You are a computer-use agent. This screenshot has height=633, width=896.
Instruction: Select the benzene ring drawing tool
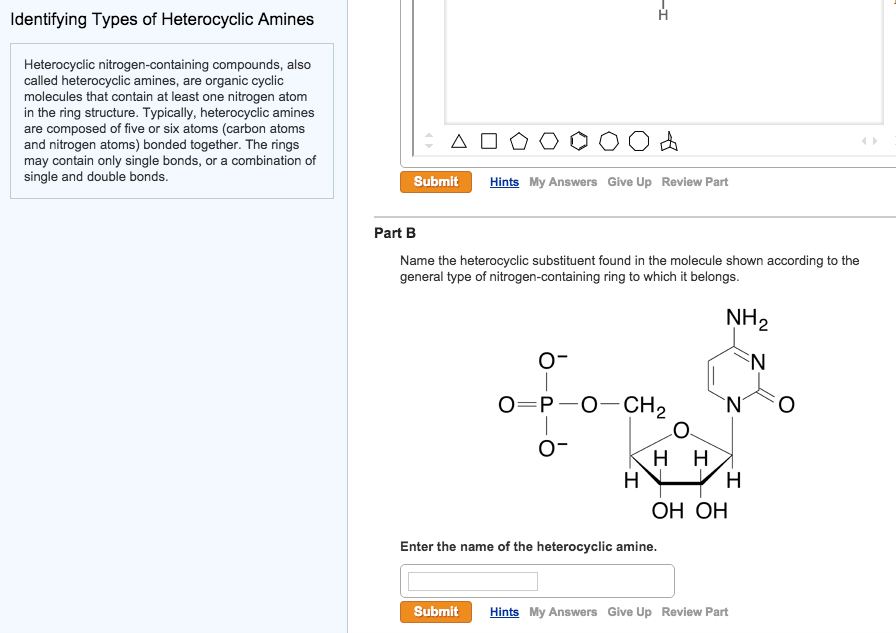[579, 141]
